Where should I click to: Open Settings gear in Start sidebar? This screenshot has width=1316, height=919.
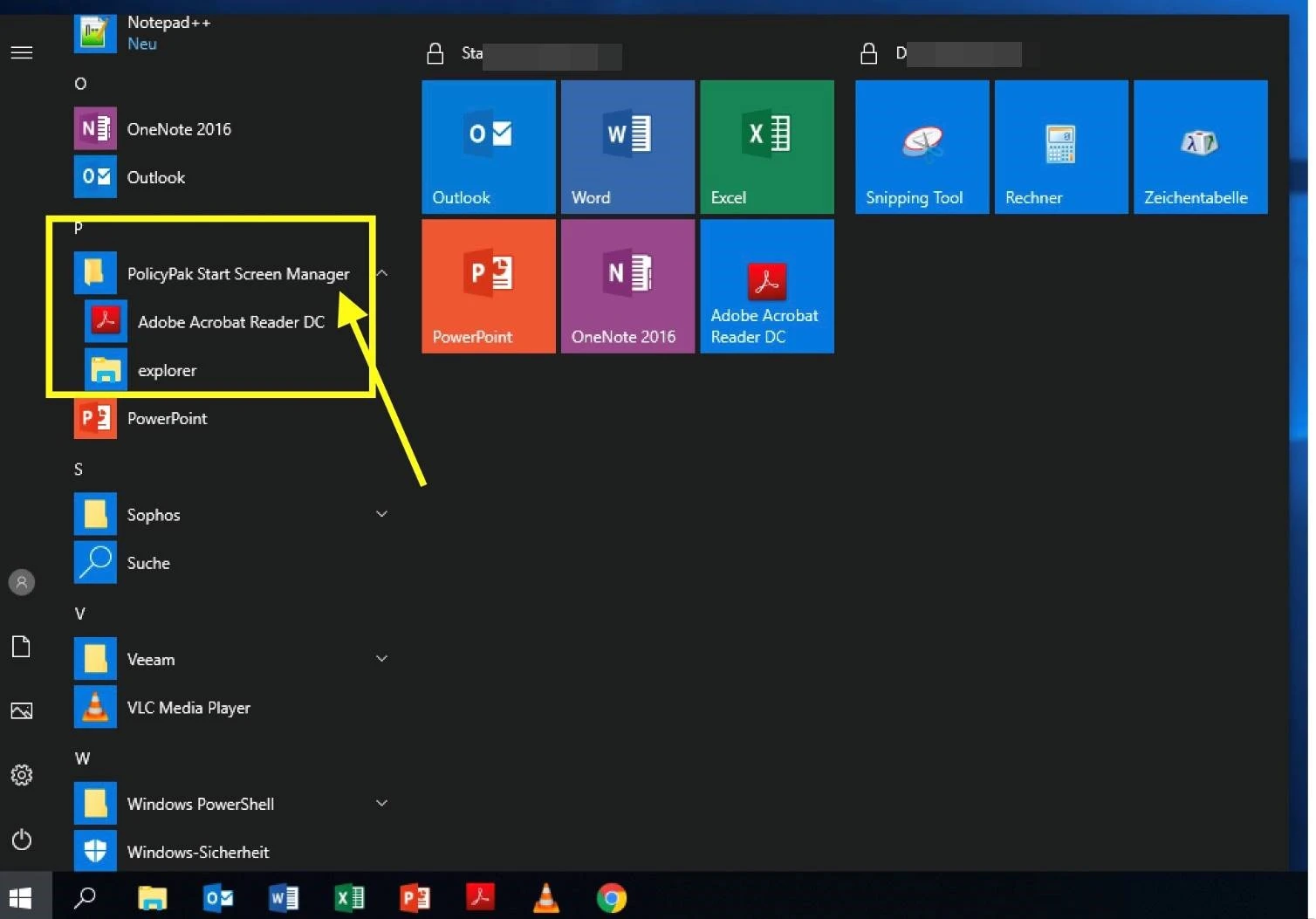click(22, 775)
